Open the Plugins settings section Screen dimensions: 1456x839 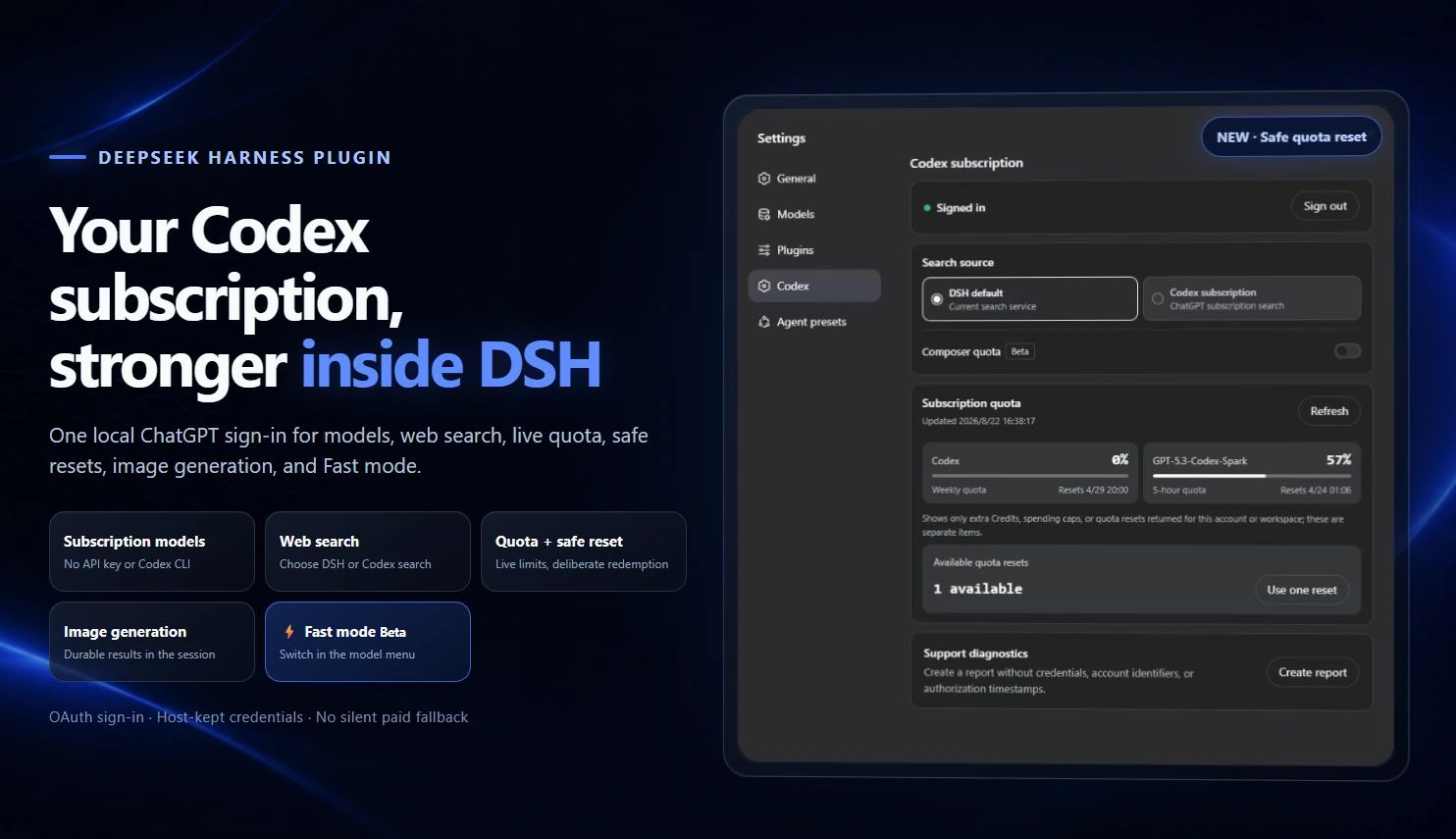tap(814, 250)
